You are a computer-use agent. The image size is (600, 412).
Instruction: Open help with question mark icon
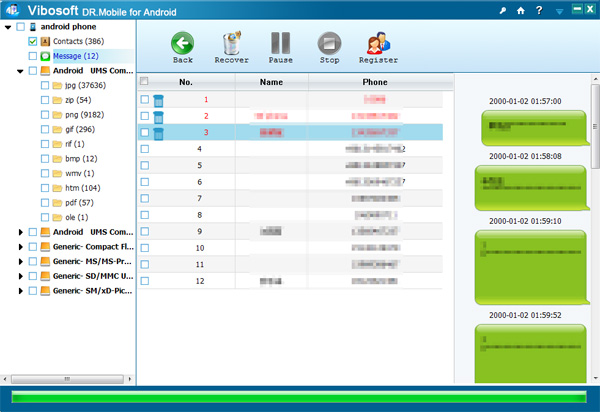(x=539, y=10)
